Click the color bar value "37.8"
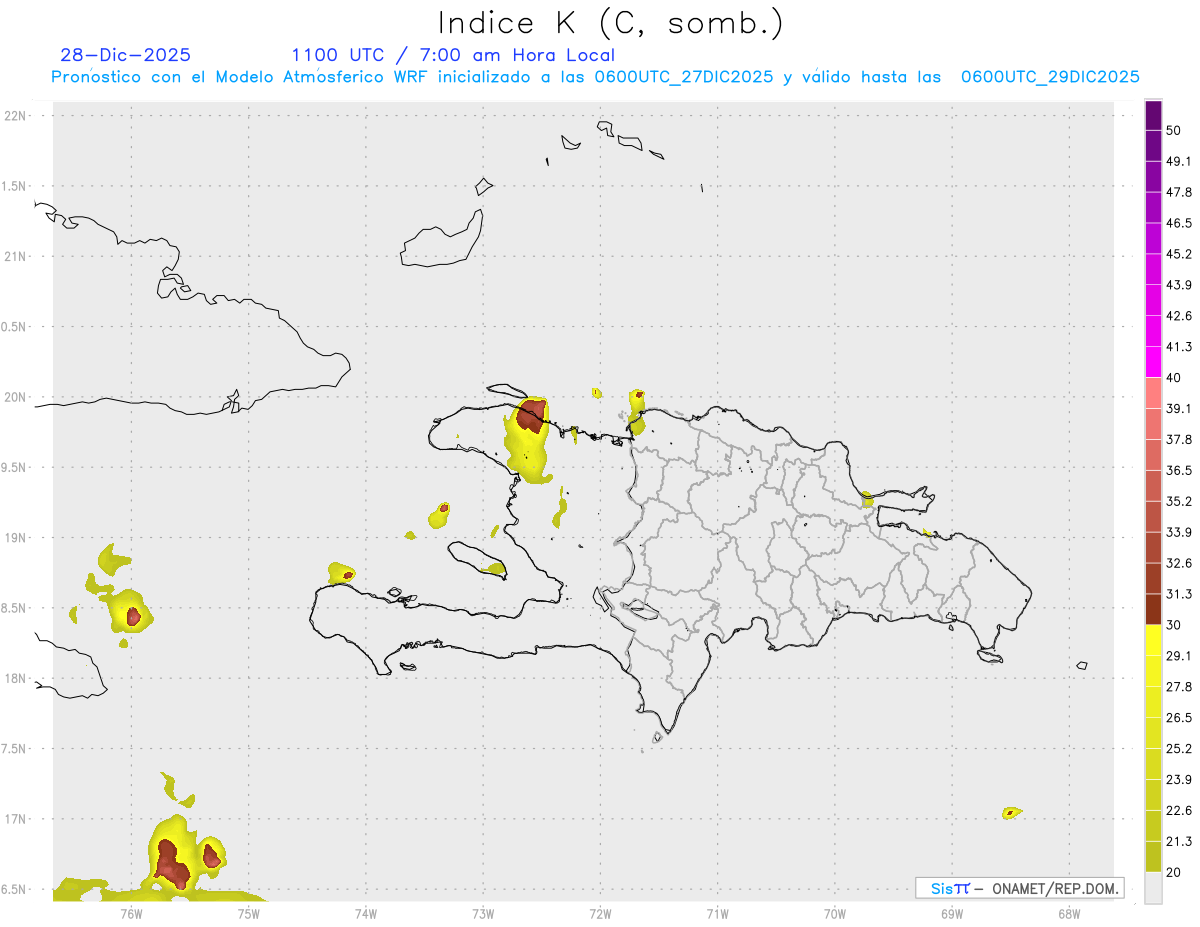Viewport: 1200px width, 927px height. pyautogui.click(x=1179, y=440)
